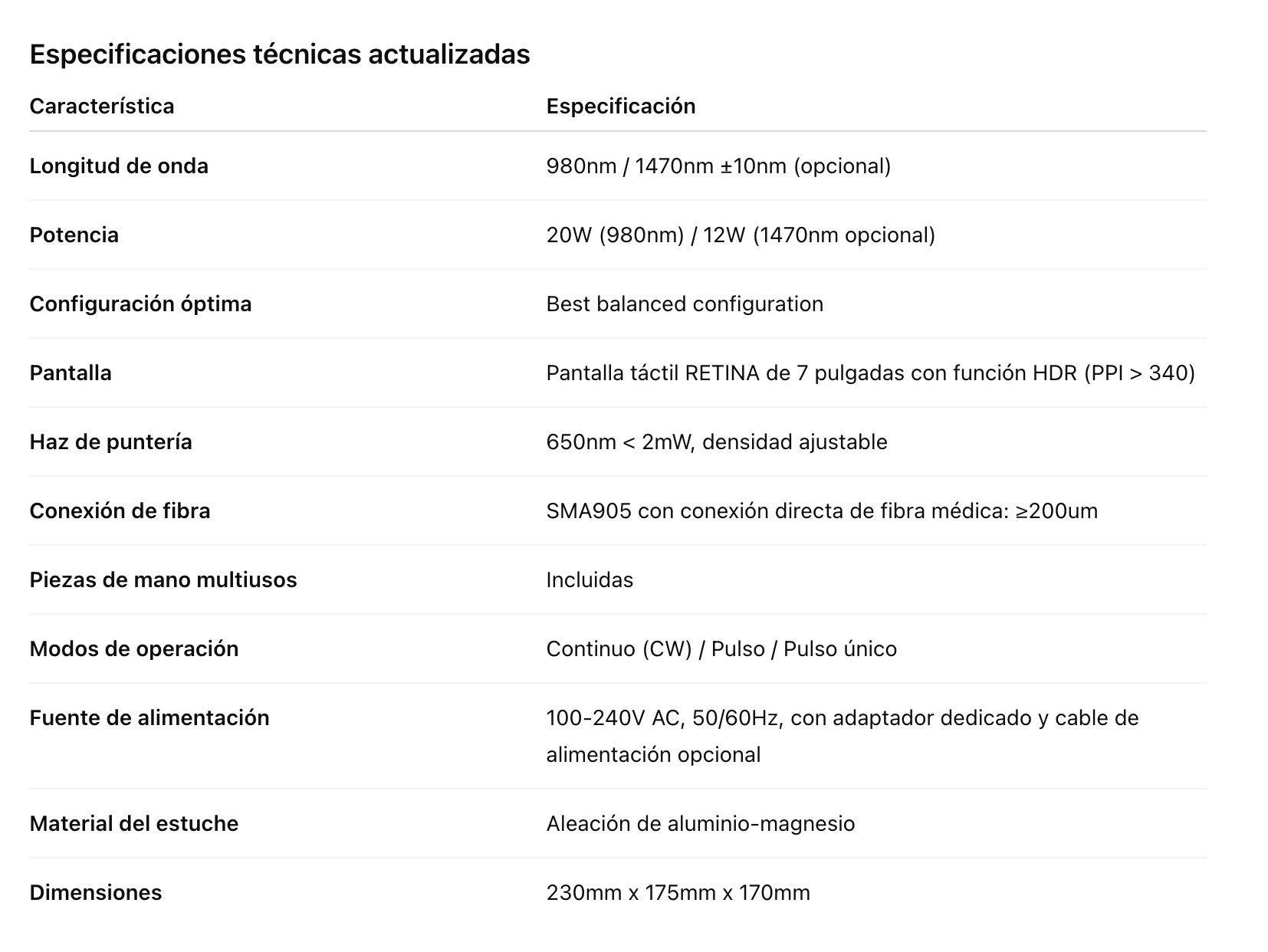Click the 'Conexión de fibra' row label
The width and height of the screenshot is (1268, 952).
click(120, 510)
